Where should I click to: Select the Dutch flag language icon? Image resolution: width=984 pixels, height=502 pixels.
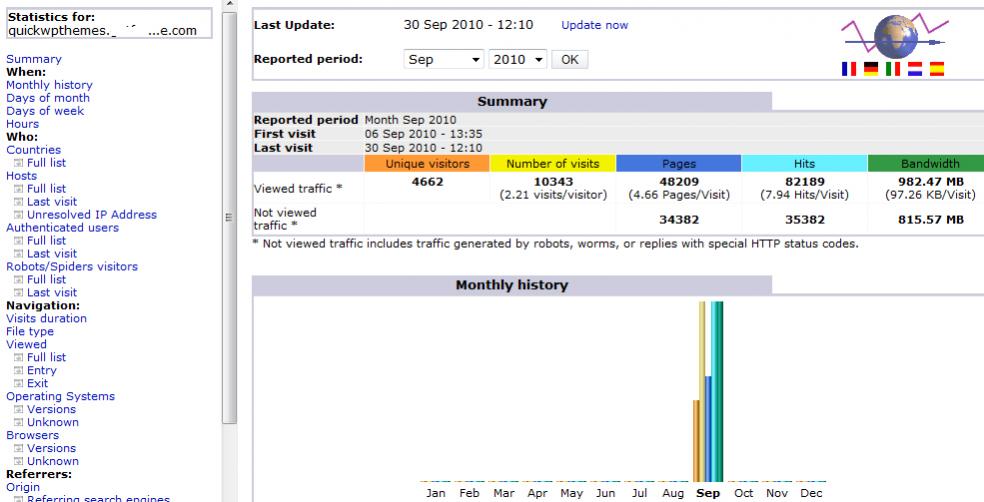914,69
